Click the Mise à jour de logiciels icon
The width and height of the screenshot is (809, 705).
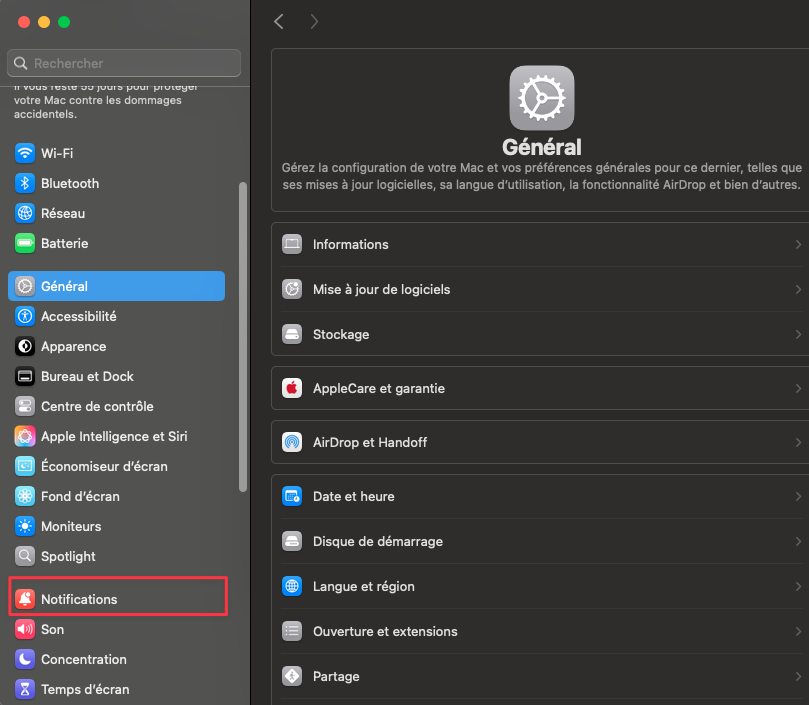[292, 289]
